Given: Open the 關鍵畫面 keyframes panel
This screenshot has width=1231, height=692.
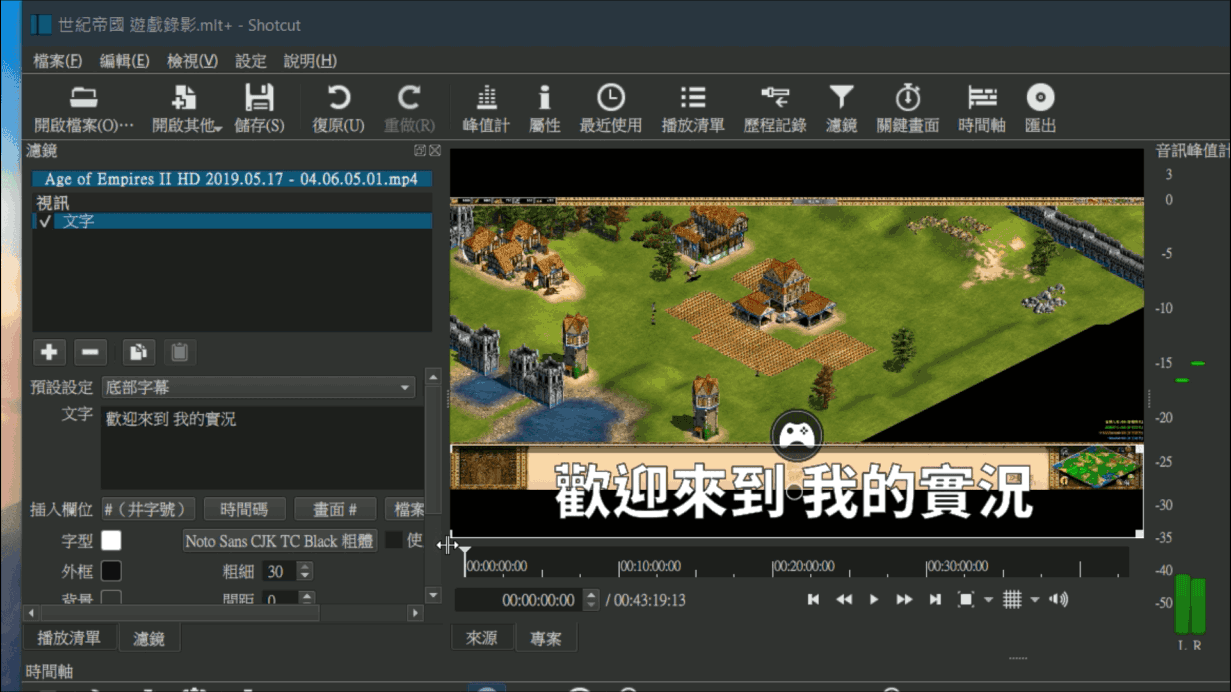Looking at the screenshot, I should point(907,108).
